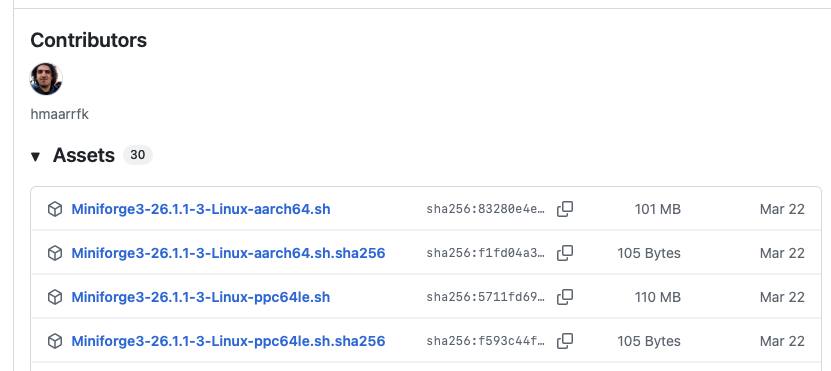Viewport: 831px width, 371px height.
Task: Click package icon beside Linux-aarch64.sh.sha256
Action: point(55,254)
